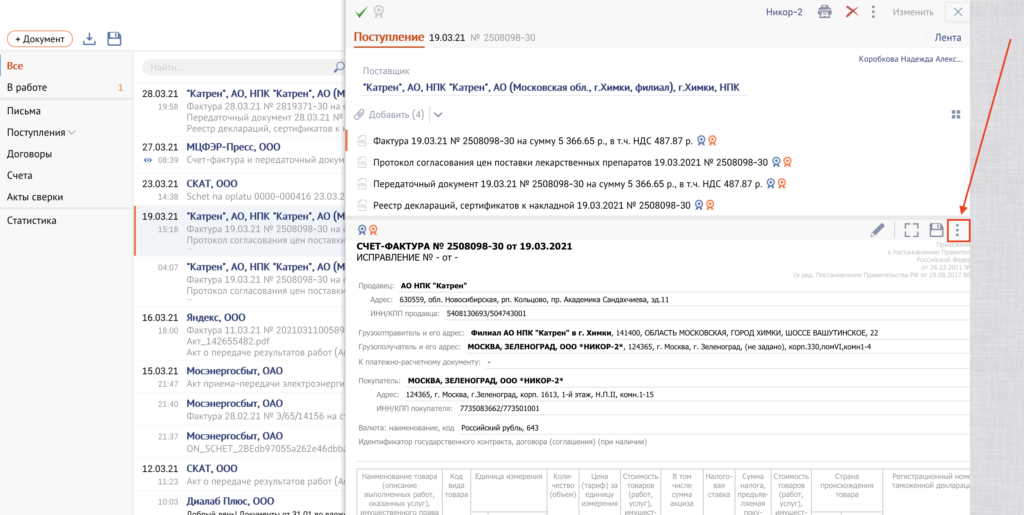Expand the invoice preview to fullscreen
This screenshot has height=515, width=1024.
[911, 230]
